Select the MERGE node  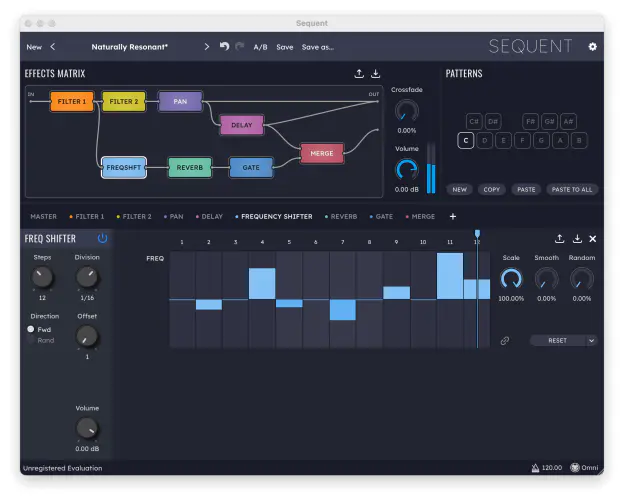pos(322,153)
